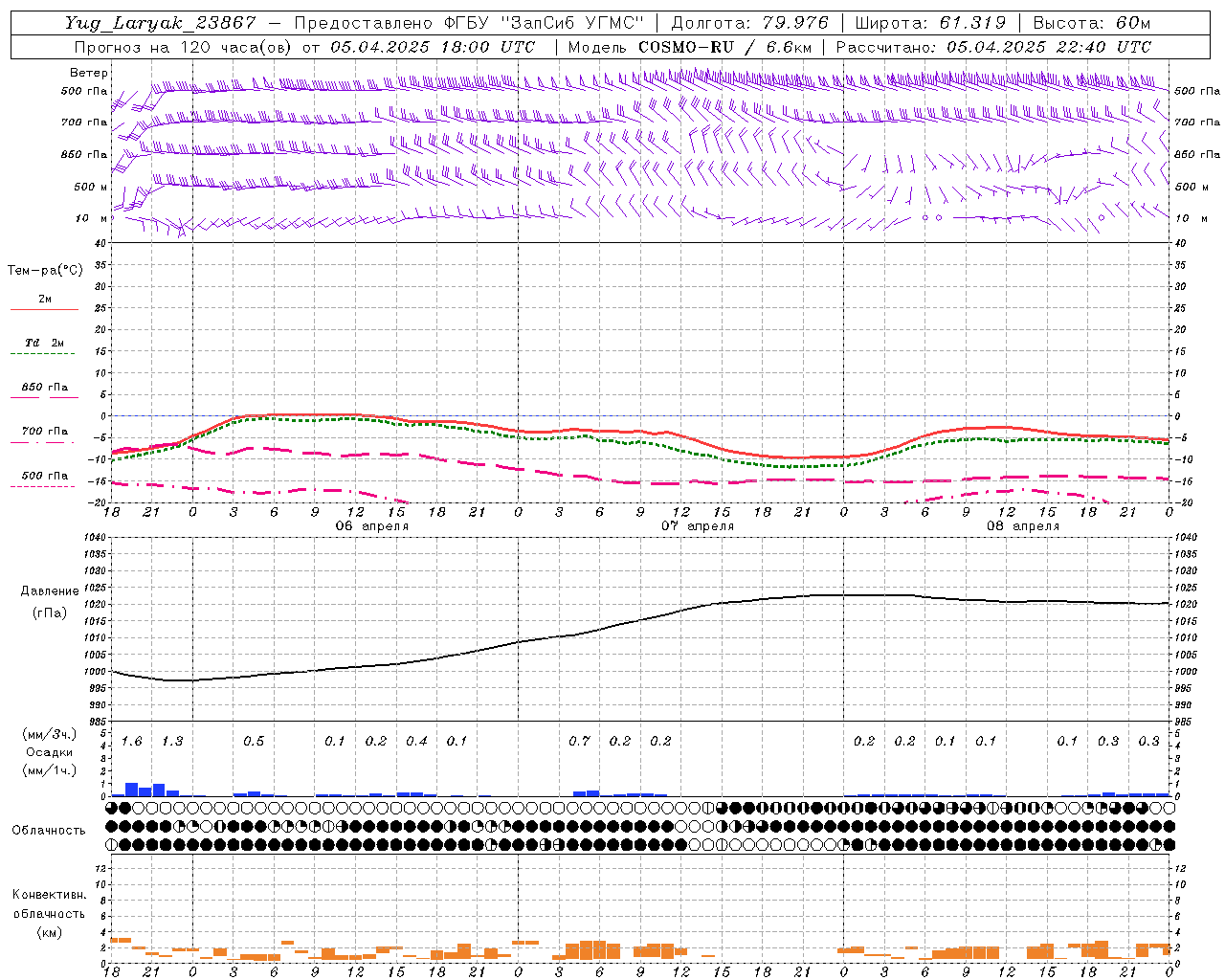Click the 0.4 precipitation total value

pyautogui.click(x=416, y=742)
